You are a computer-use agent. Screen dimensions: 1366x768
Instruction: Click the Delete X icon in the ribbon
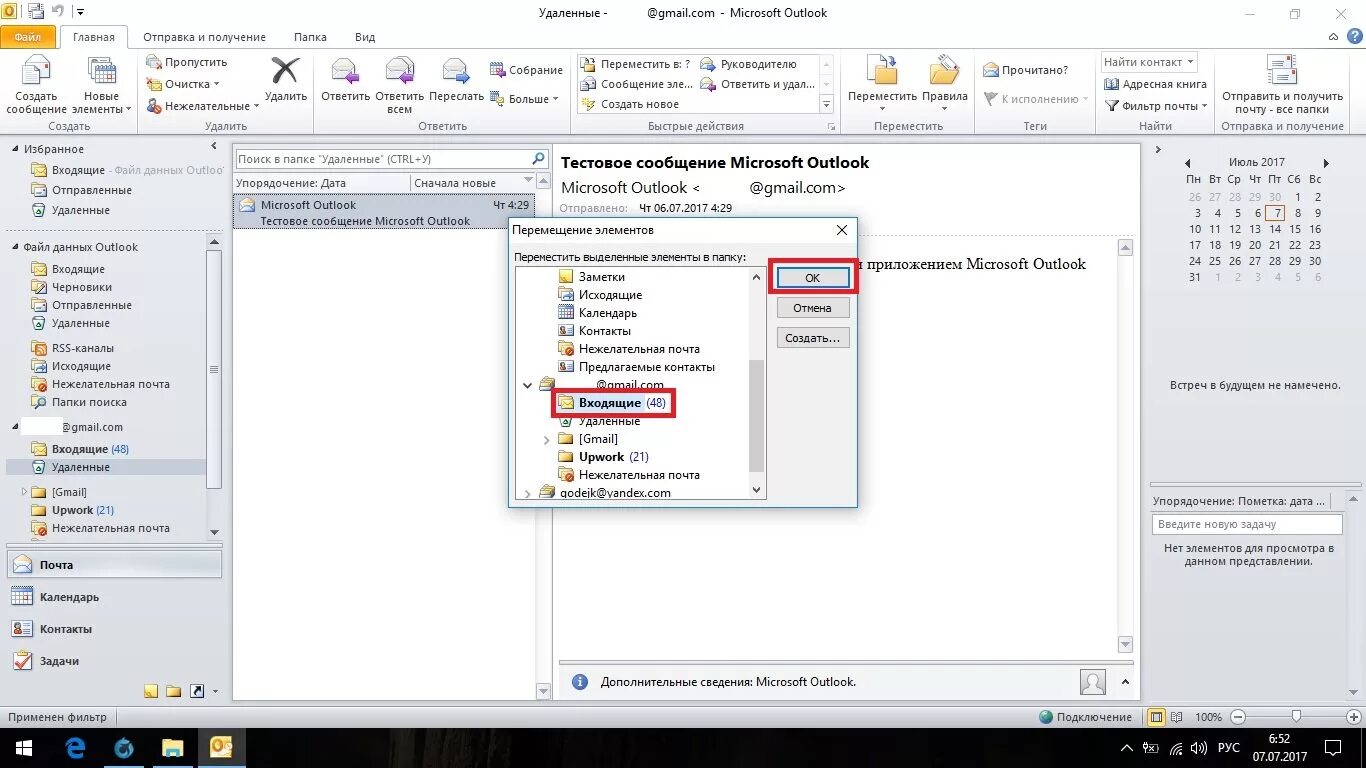286,72
